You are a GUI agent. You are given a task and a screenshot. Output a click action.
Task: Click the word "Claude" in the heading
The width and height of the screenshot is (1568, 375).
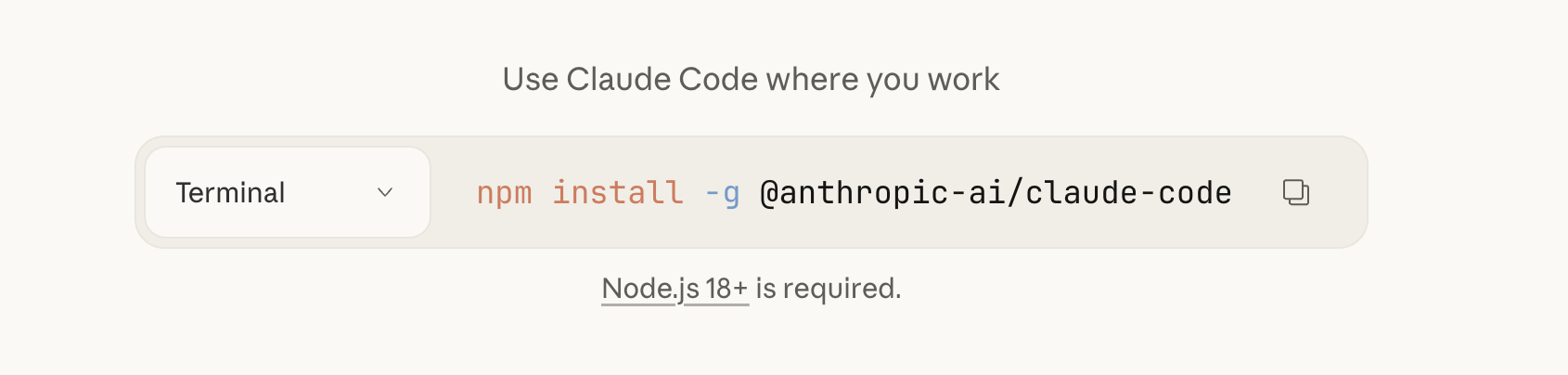point(619,80)
